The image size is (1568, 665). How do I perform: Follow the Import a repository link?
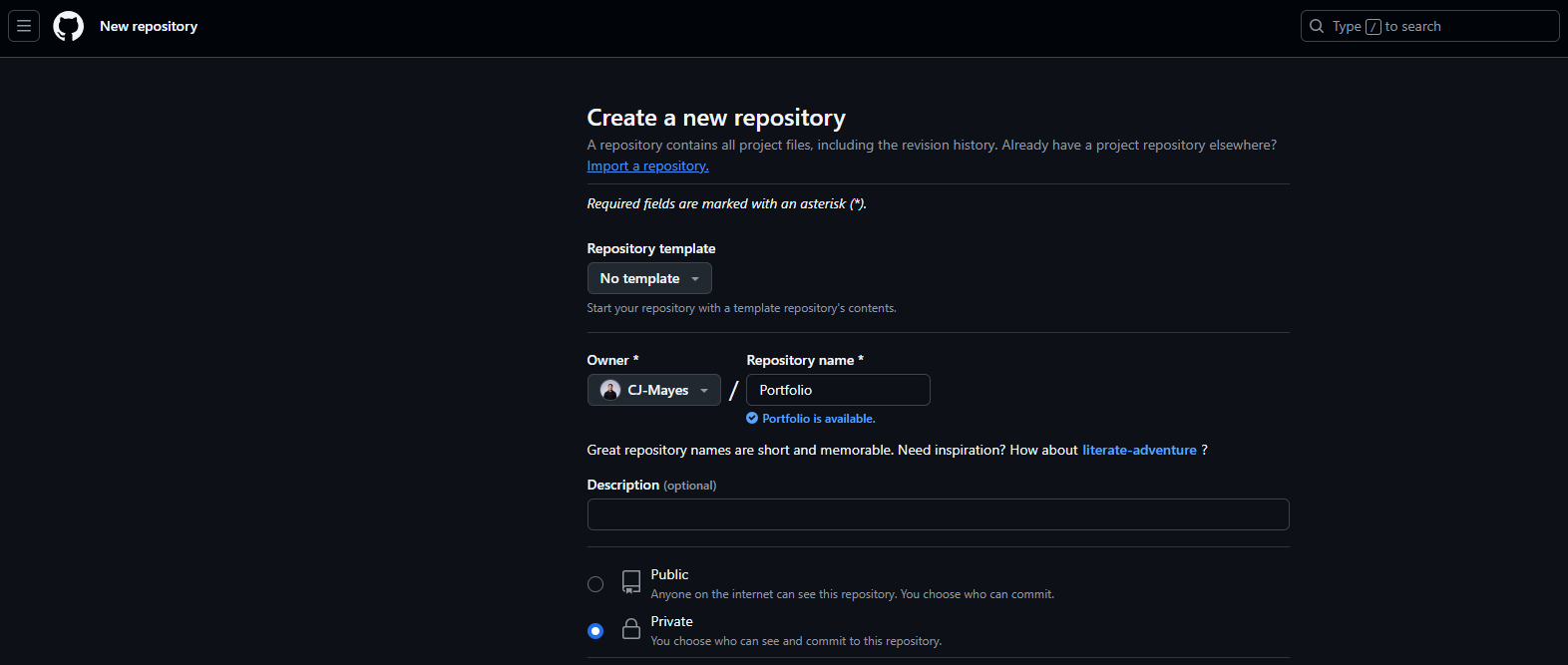pos(647,166)
